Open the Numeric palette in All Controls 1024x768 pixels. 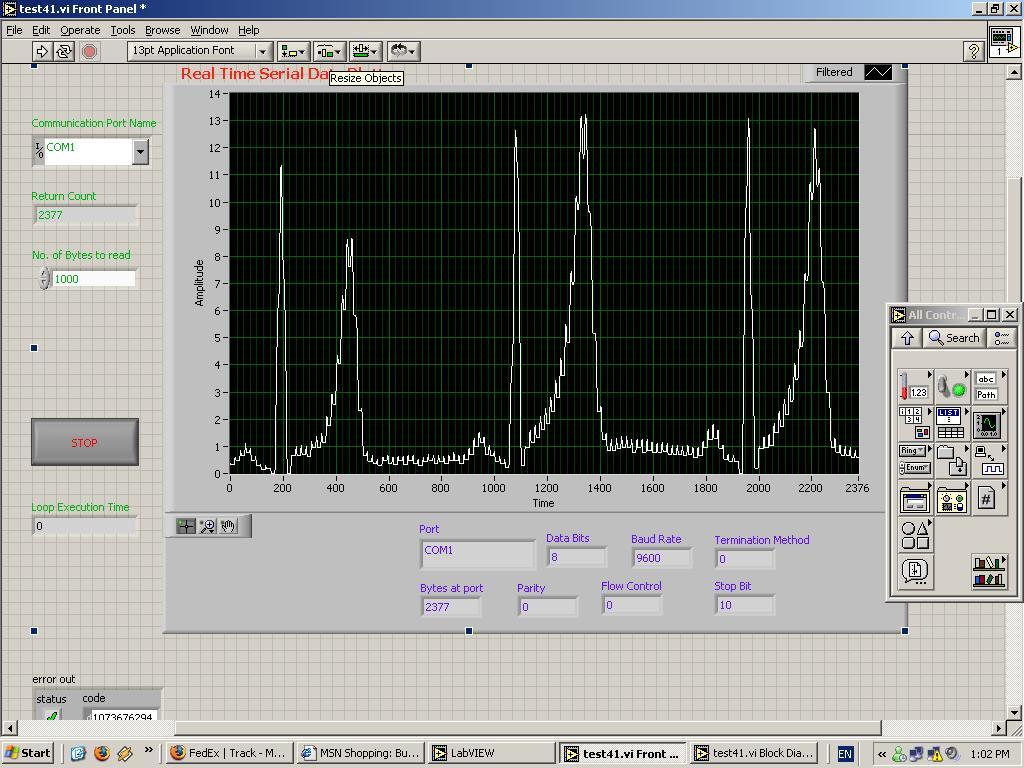point(913,385)
